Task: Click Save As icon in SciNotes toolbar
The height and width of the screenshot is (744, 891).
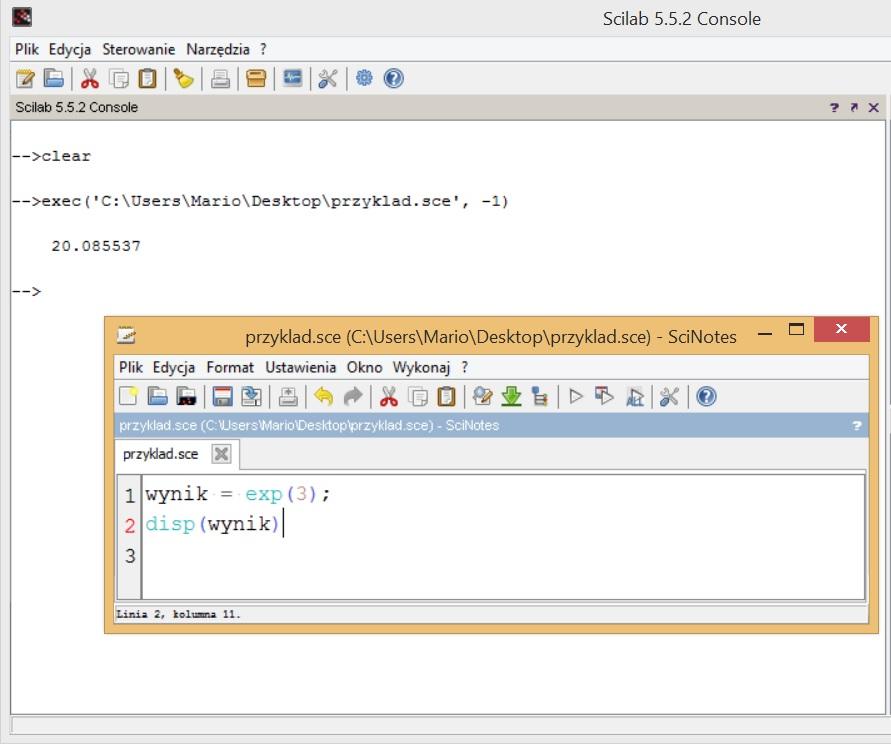Action: pyautogui.click(x=251, y=396)
